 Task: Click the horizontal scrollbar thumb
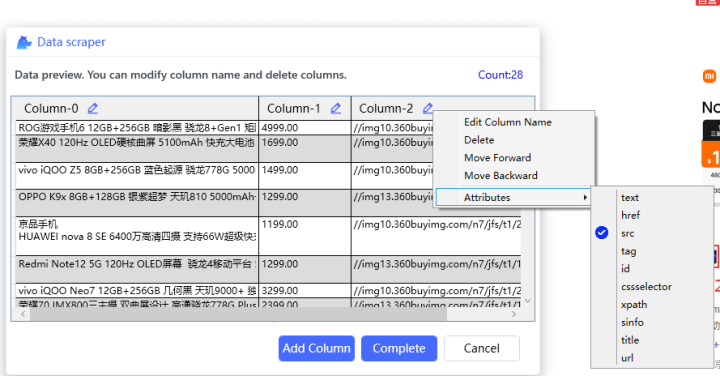tap(238, 314)
